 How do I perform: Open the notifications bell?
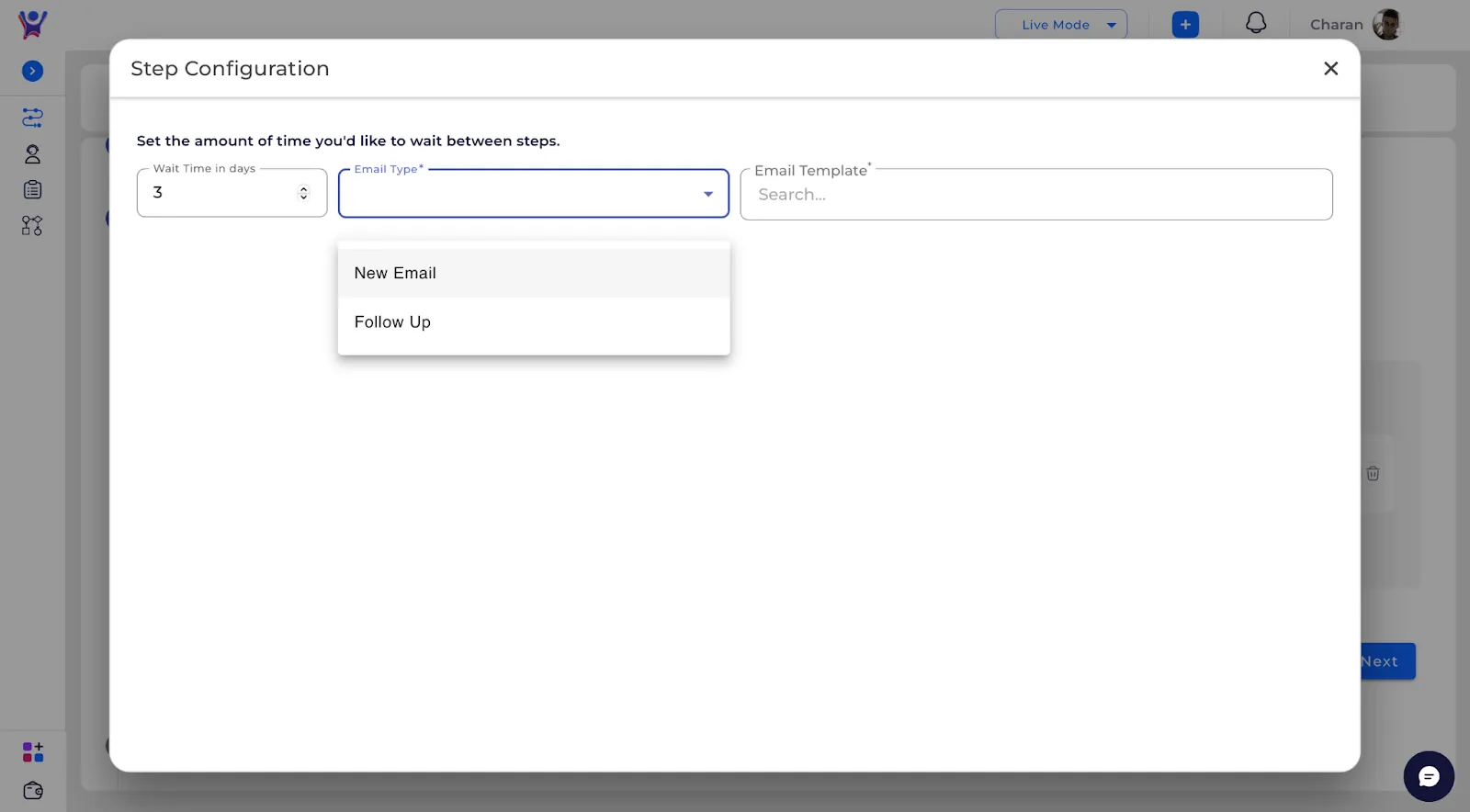pos(1256,23)
